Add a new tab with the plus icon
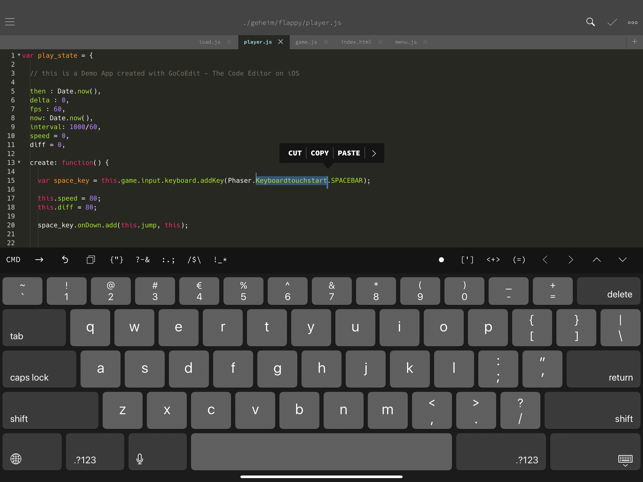Viewport: 643px width, 482px height. pyautogui.click(x=634, y=42)
